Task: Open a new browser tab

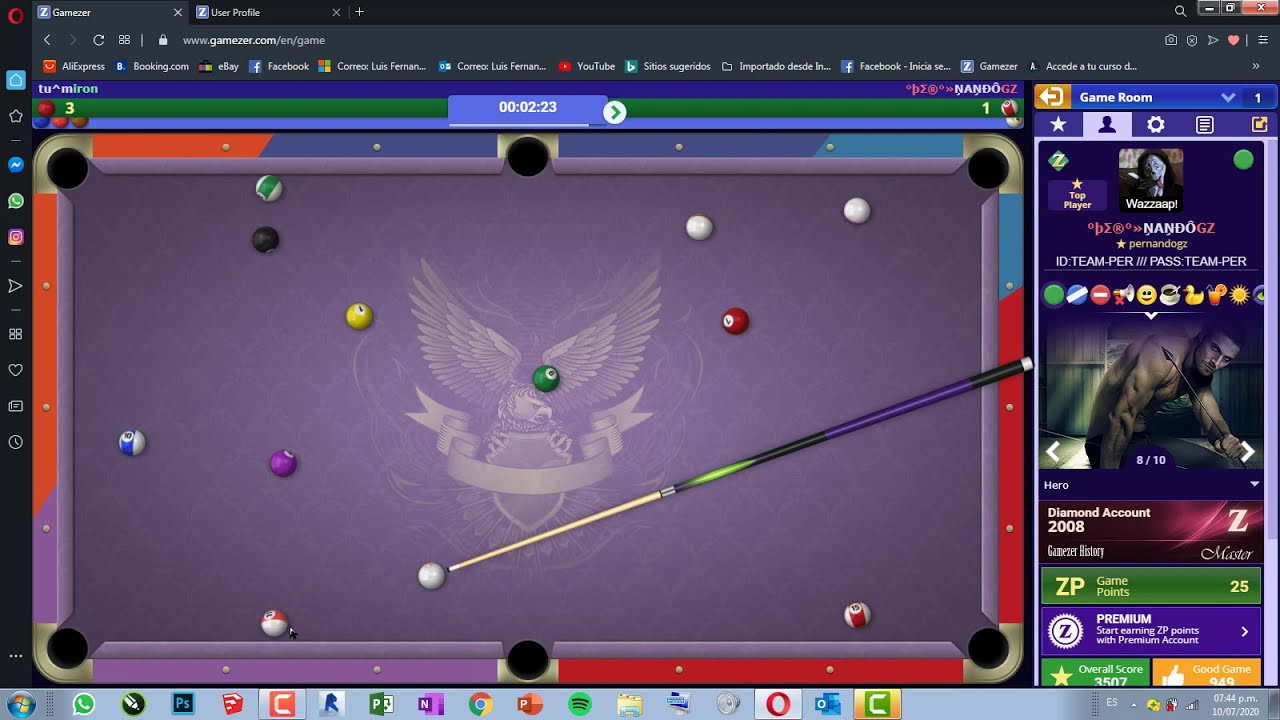Action: click(360, 12)
